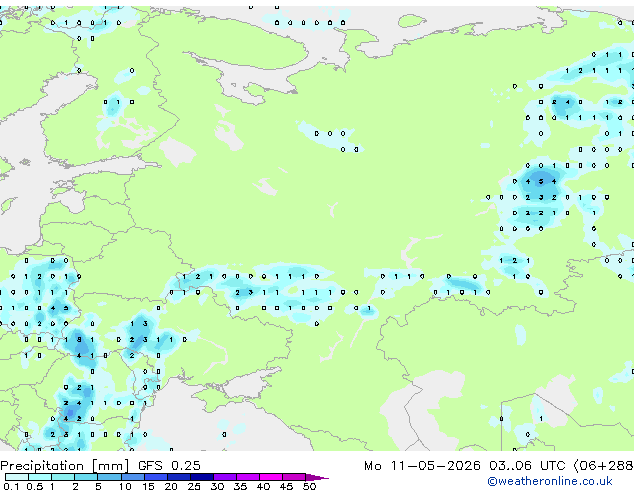Select the '20' legend scale label
Screen dimensions: 634x490
171,486
